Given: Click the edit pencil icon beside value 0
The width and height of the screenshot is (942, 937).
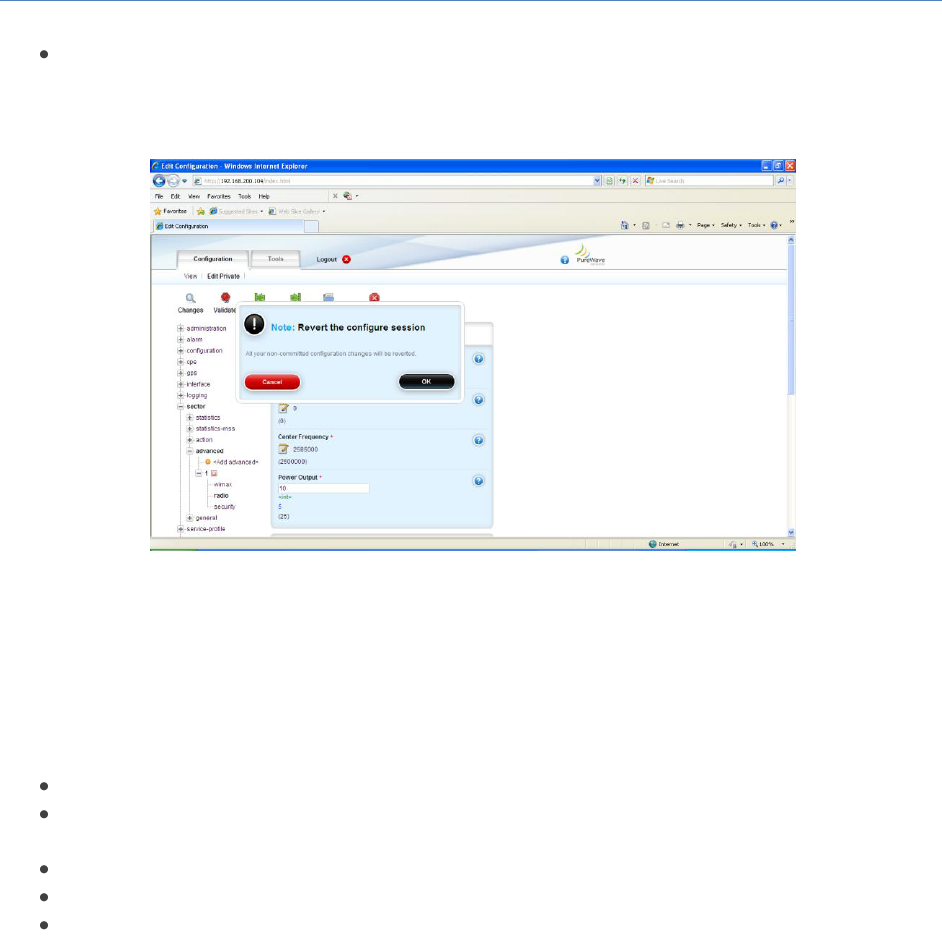Looking at the screenshot, I should coord(284,408).
